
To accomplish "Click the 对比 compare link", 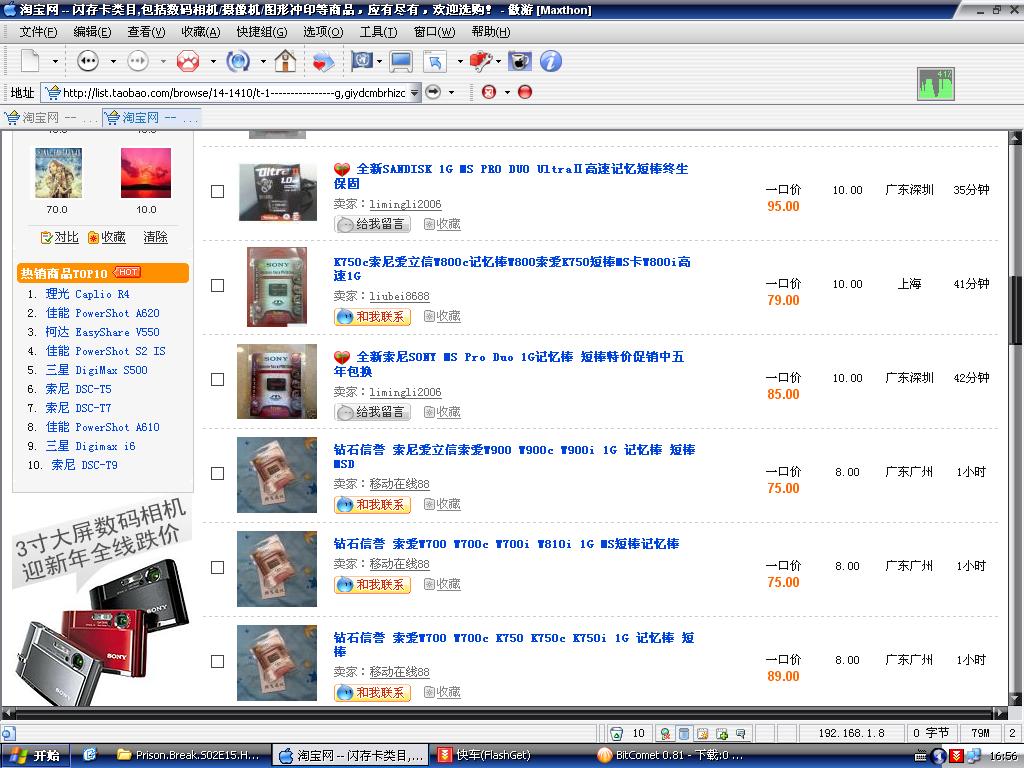I will coord(59,237).
